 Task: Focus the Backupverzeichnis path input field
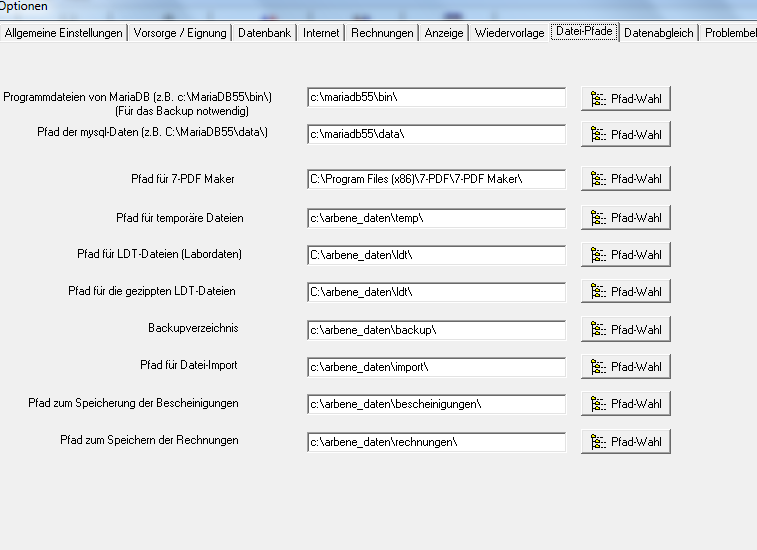(x=436, y=329)
